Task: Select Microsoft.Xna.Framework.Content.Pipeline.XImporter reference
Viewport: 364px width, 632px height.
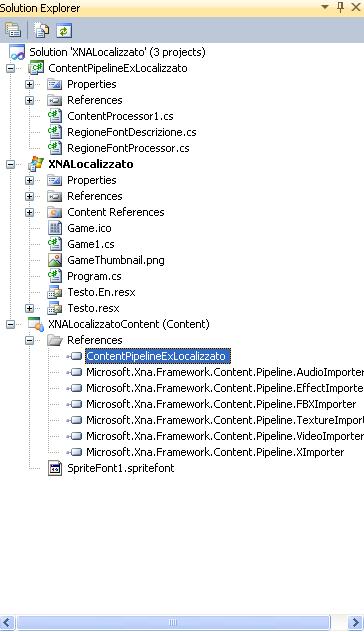Action: [215, 452]
